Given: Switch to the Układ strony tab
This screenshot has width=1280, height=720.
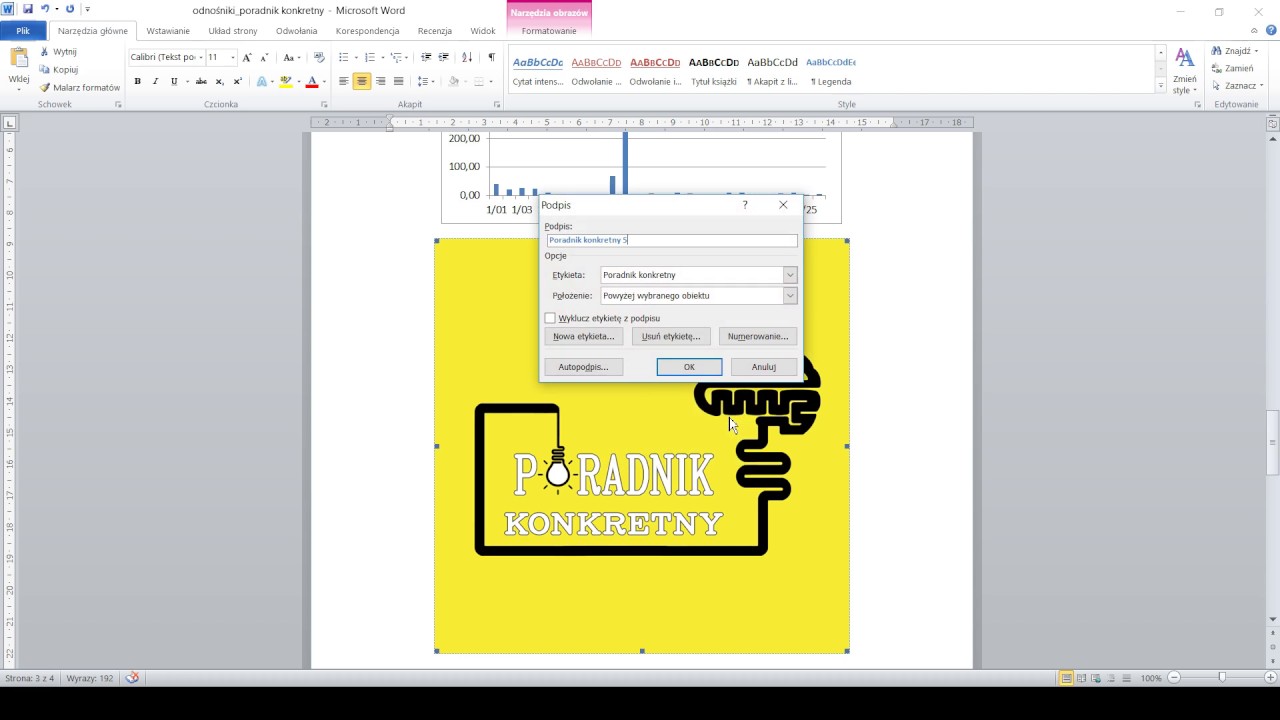Looking at the screenshot, I should click(233, 31).
